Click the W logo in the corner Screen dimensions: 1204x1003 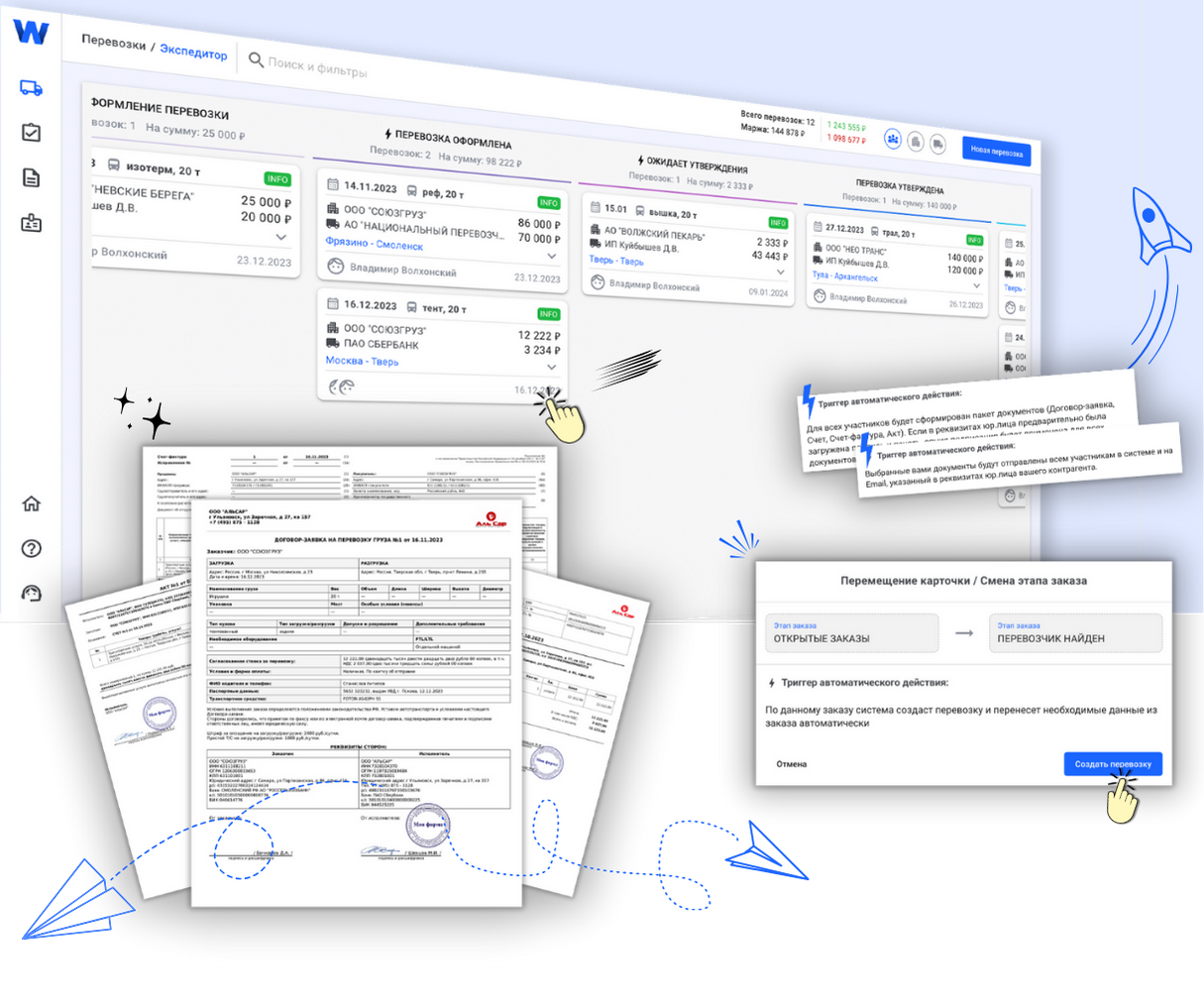point(31,32)
